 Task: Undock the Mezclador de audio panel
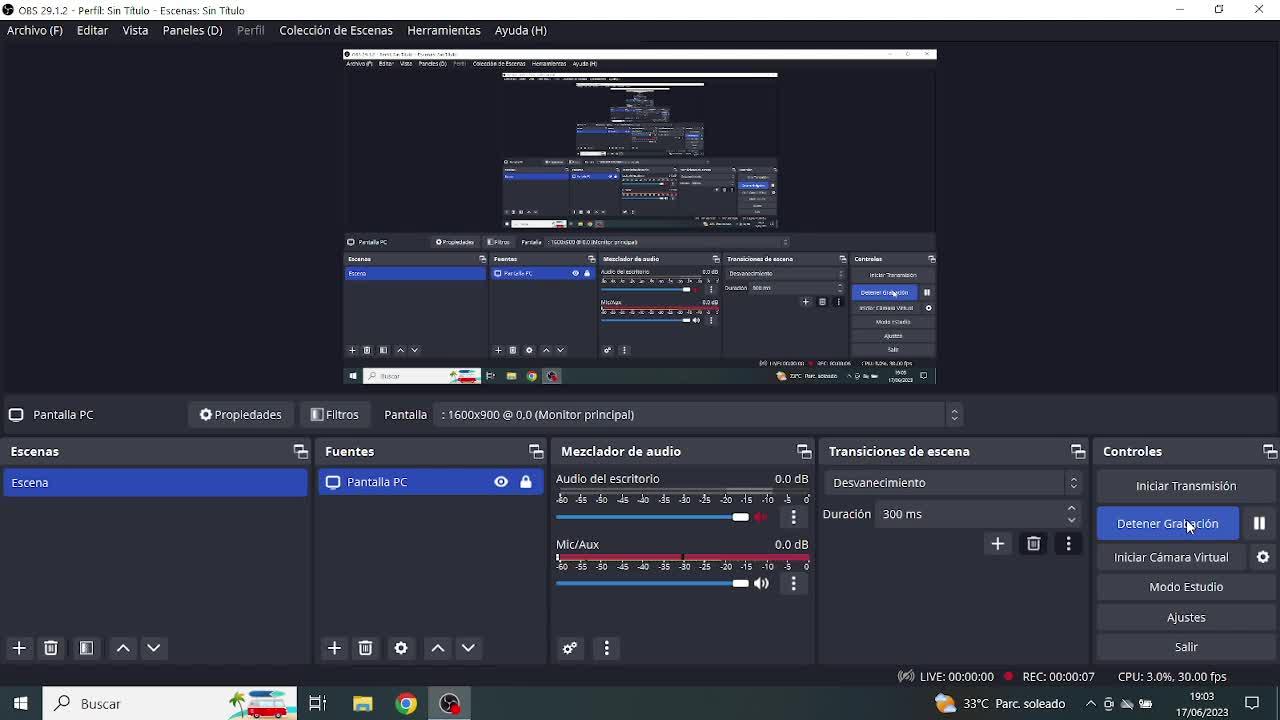(x=804, y=452)
